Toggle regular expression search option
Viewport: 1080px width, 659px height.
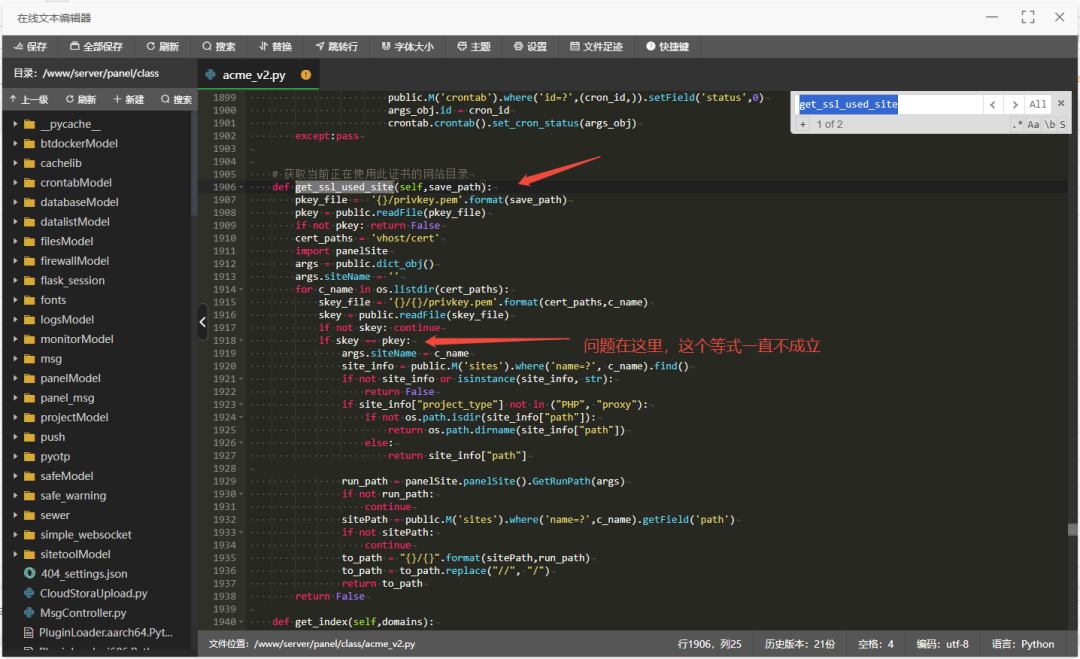click(x=1017, y=125)
